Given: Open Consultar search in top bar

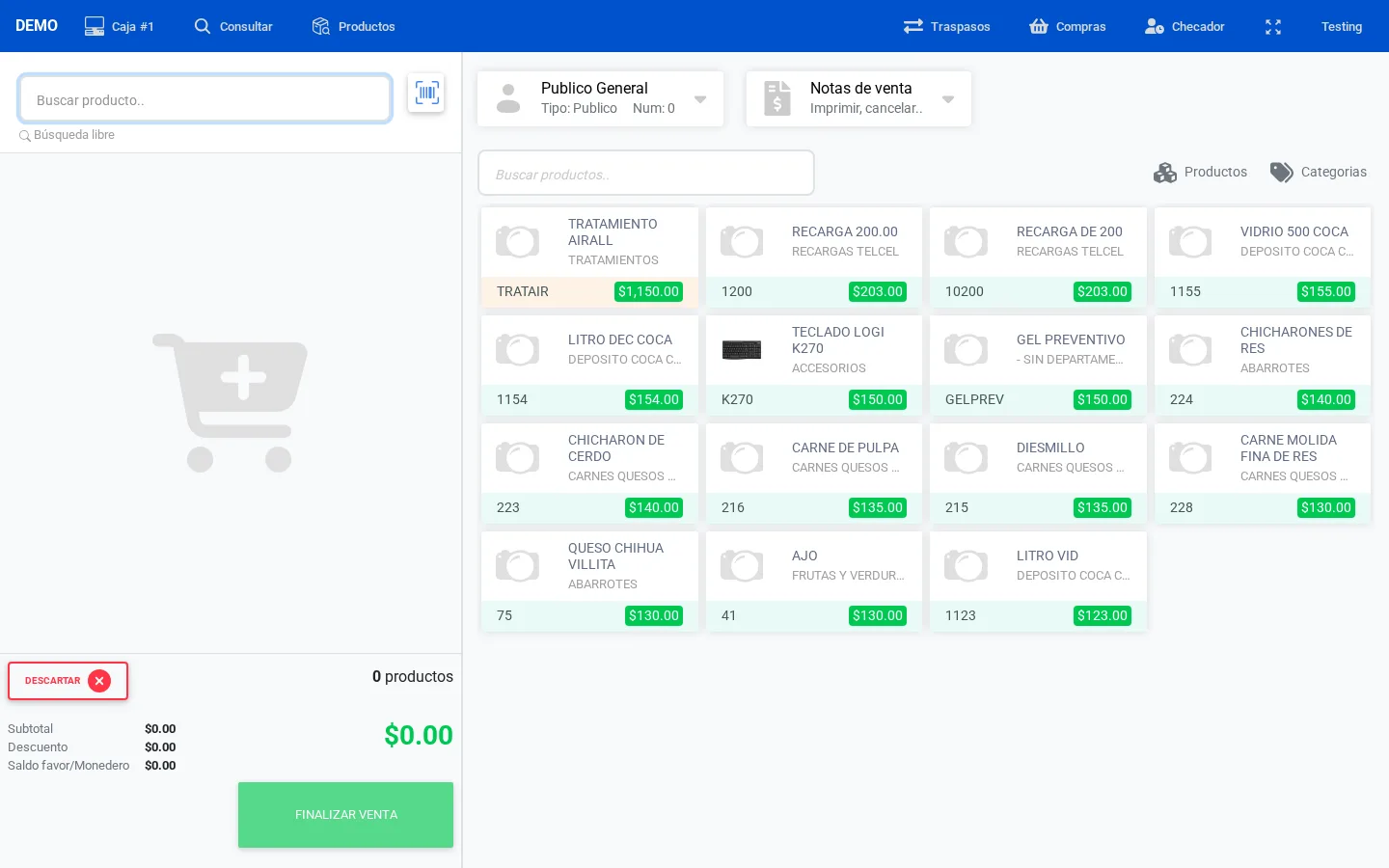Looking at the screenshot, I should tap(233, 26).
